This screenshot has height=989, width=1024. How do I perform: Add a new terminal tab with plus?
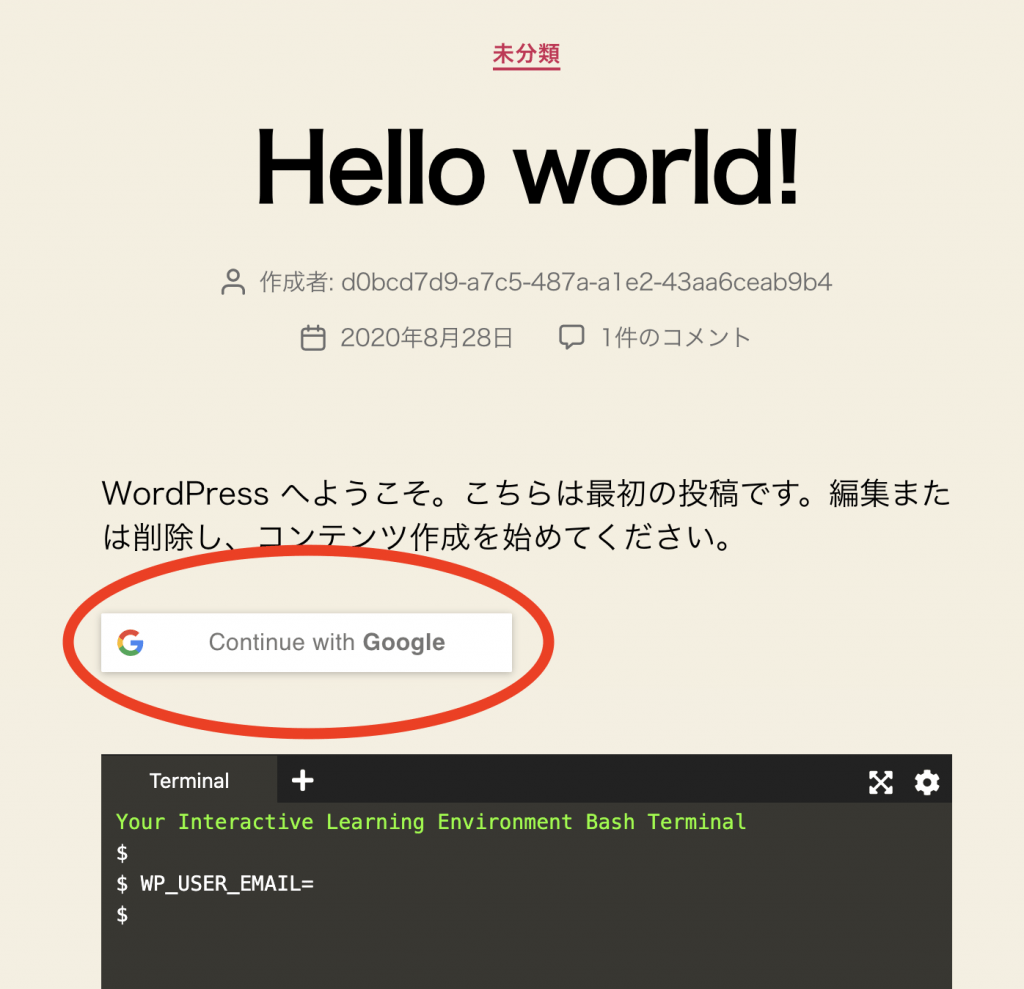coord(302,780)
